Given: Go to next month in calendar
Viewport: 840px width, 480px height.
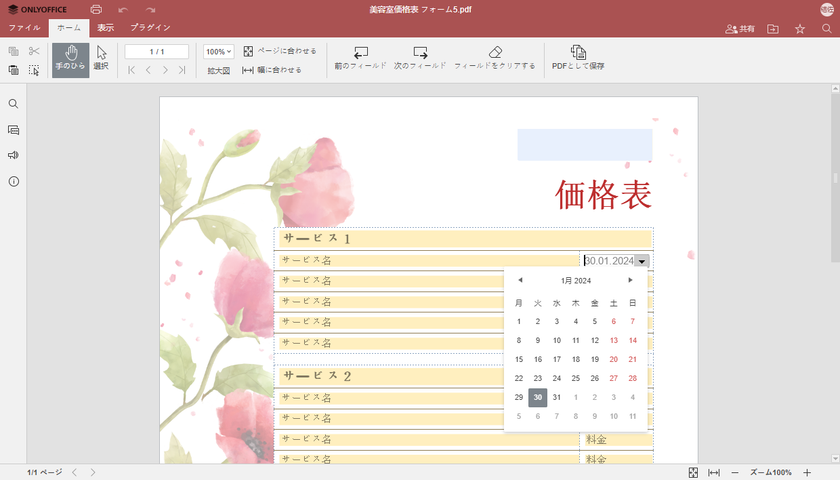Looking at the screenshot, I should (630, 281).
